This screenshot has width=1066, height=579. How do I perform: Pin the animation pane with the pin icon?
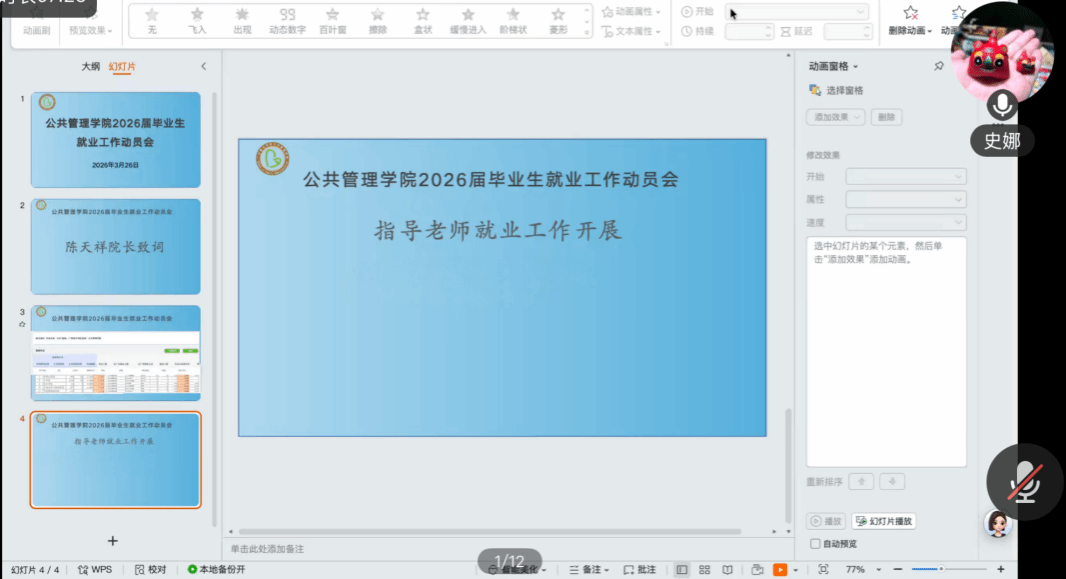tap(938, 66)
